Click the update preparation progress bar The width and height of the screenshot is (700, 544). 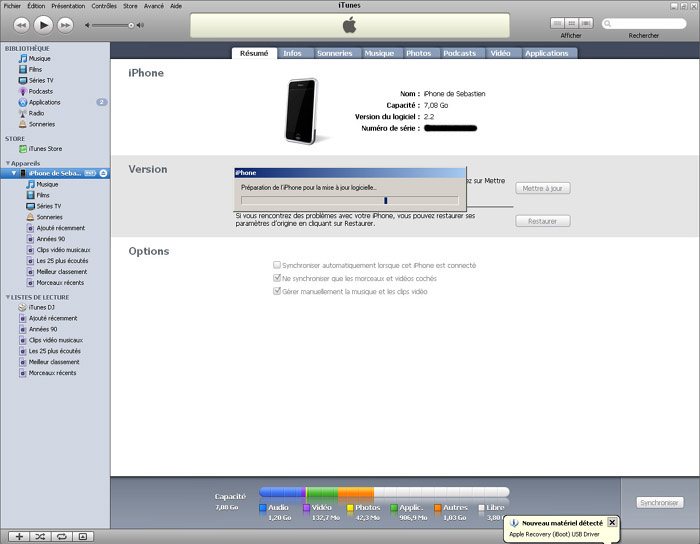tap(350, 200)
